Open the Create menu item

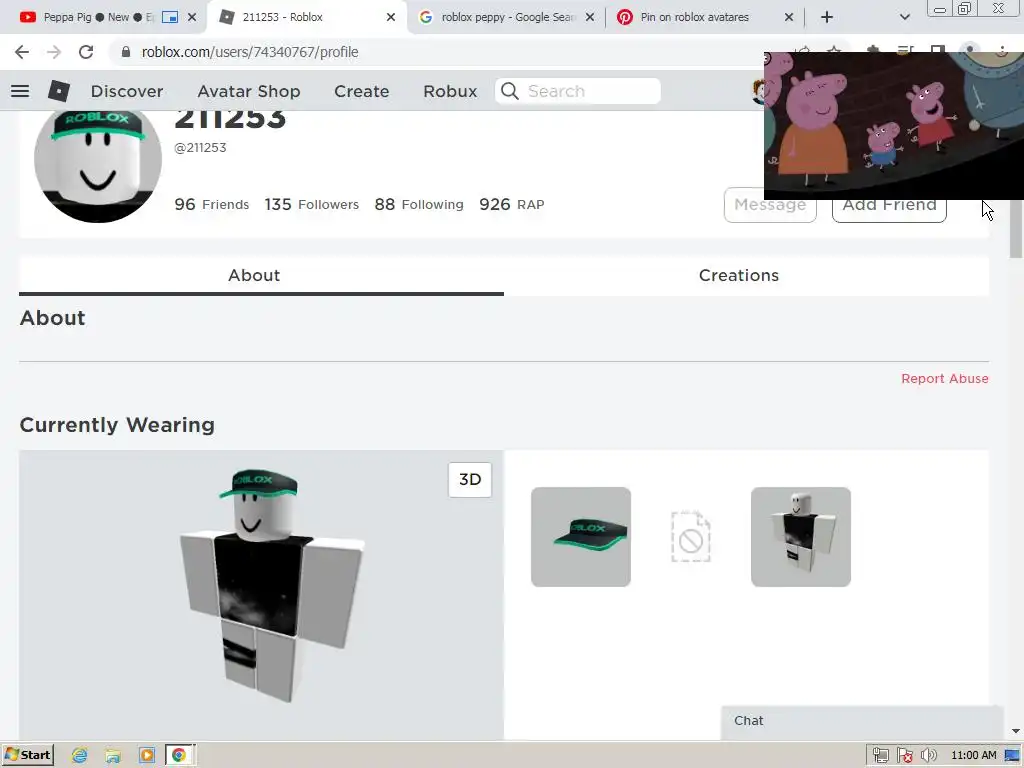pos(361,91)
